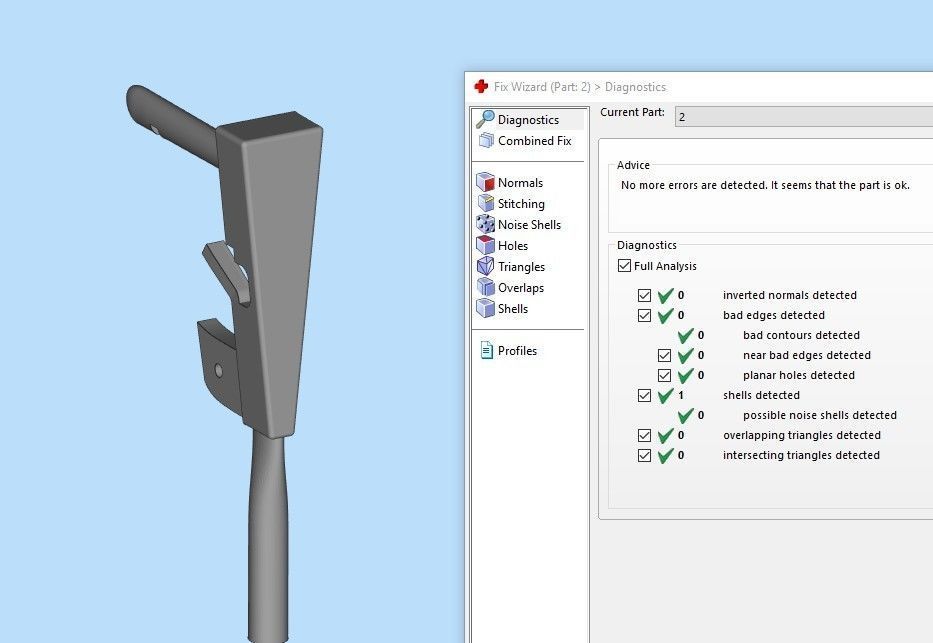Screen dimensions: 933x643
Task: Toggle planar holes detected checkbox
Action: [x=664, y=375]
